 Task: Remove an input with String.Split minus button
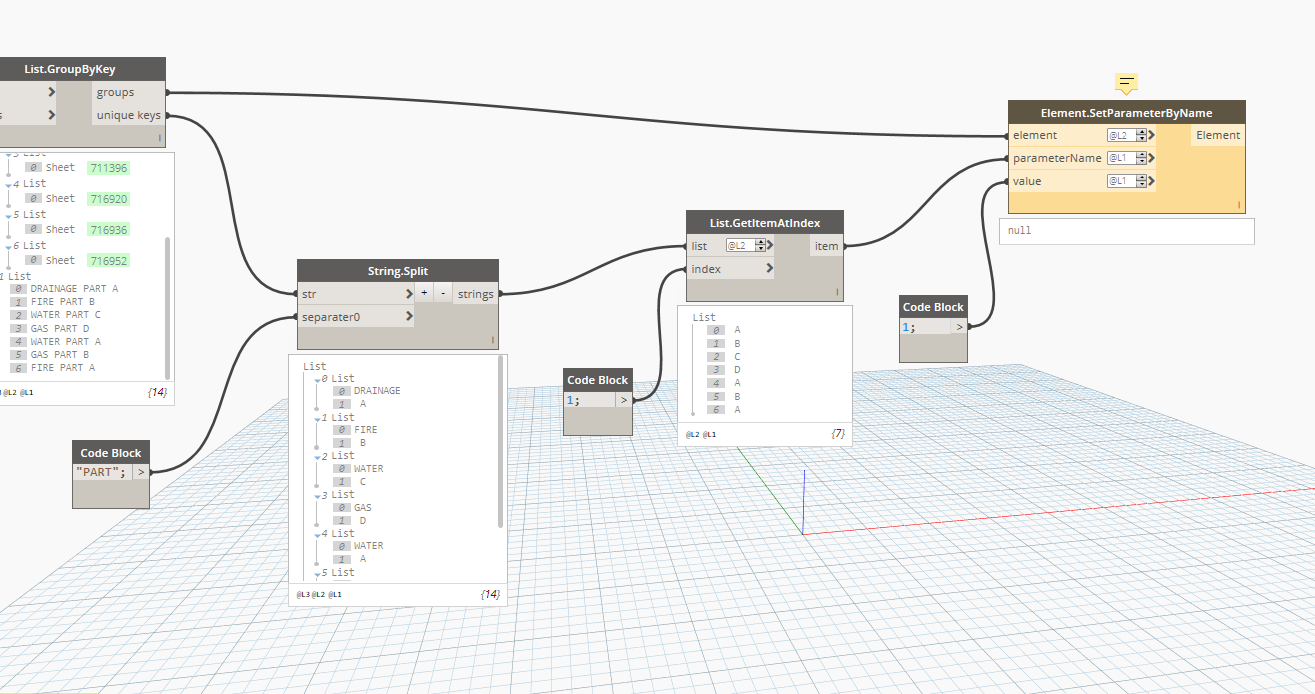(442, 294)
